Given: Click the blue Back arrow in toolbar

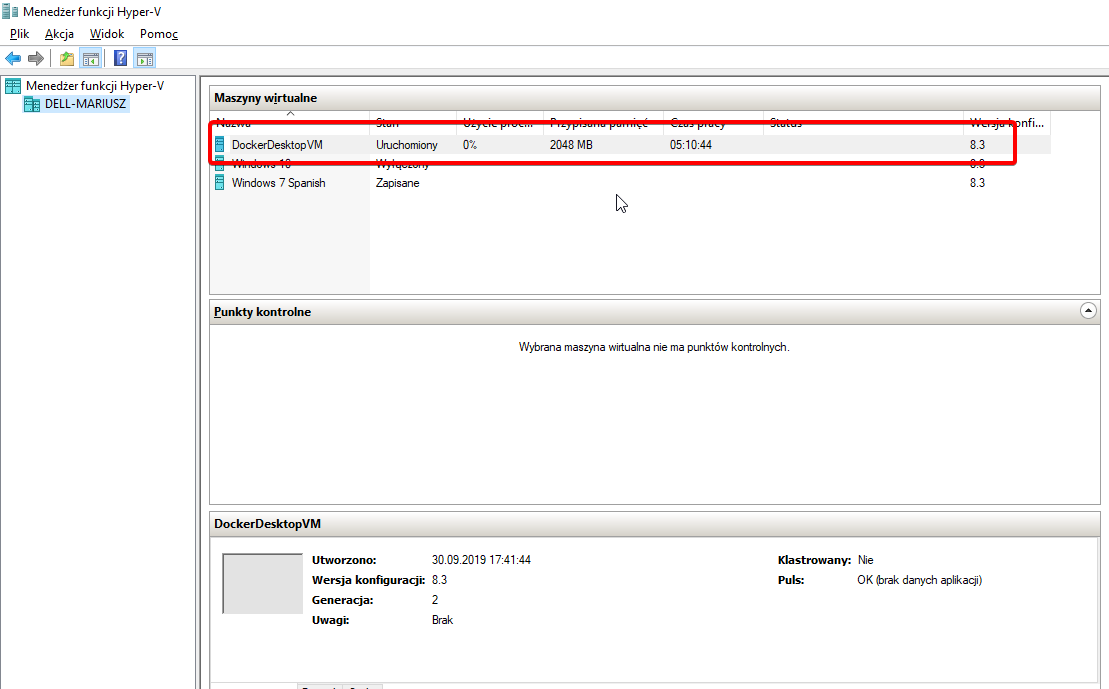Looking at the screenshot, I should (13, 59).
